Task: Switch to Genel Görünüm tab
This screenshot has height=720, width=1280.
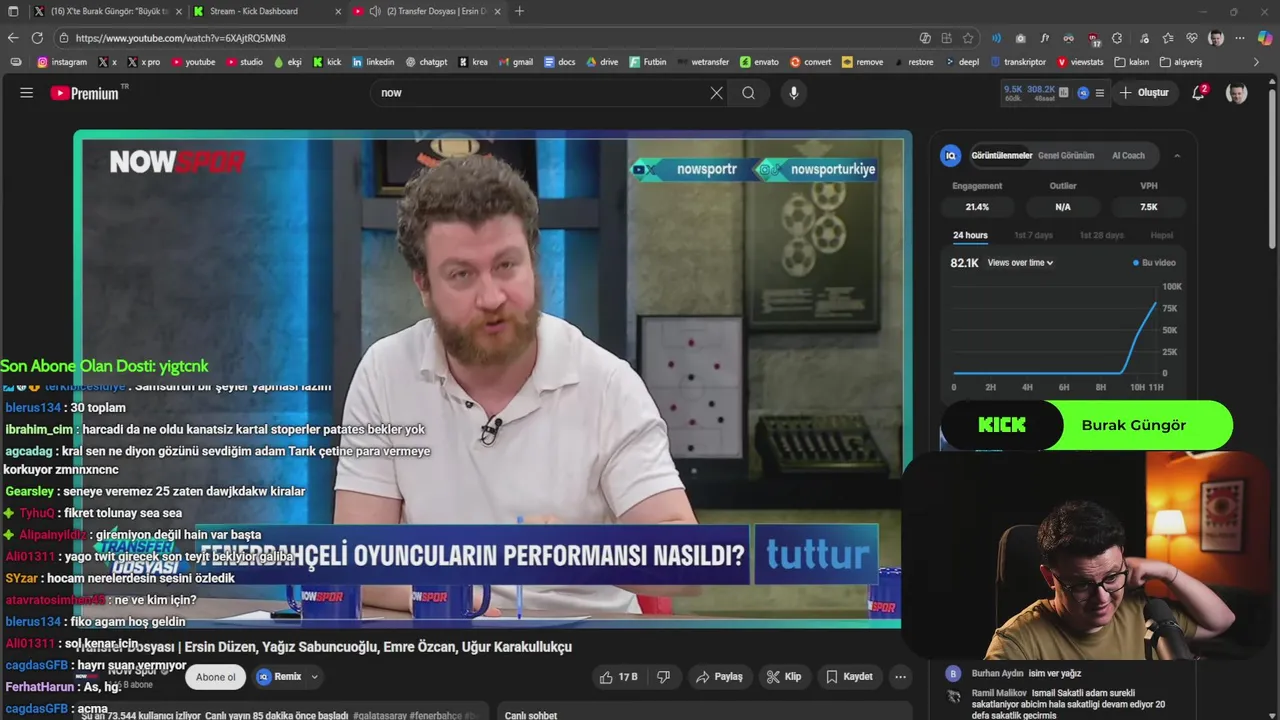Action: (x=1066, y=156)
